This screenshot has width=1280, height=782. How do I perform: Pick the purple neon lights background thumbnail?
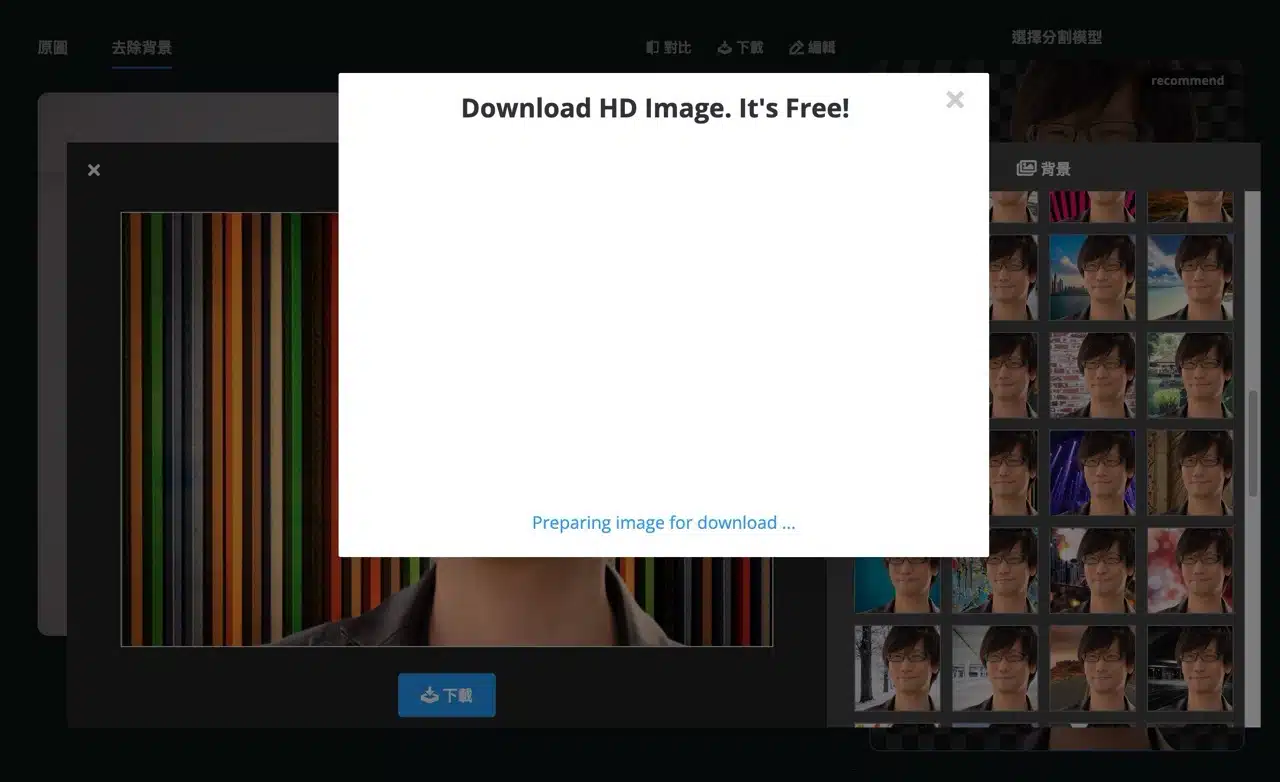[1092, 473]
